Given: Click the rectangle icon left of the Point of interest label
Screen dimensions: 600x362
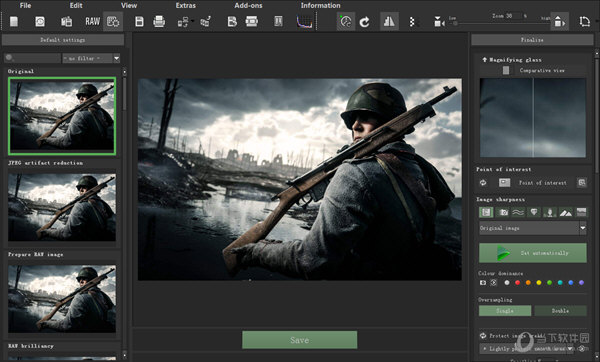Looking at the screenshot, I should coord(504,183).
